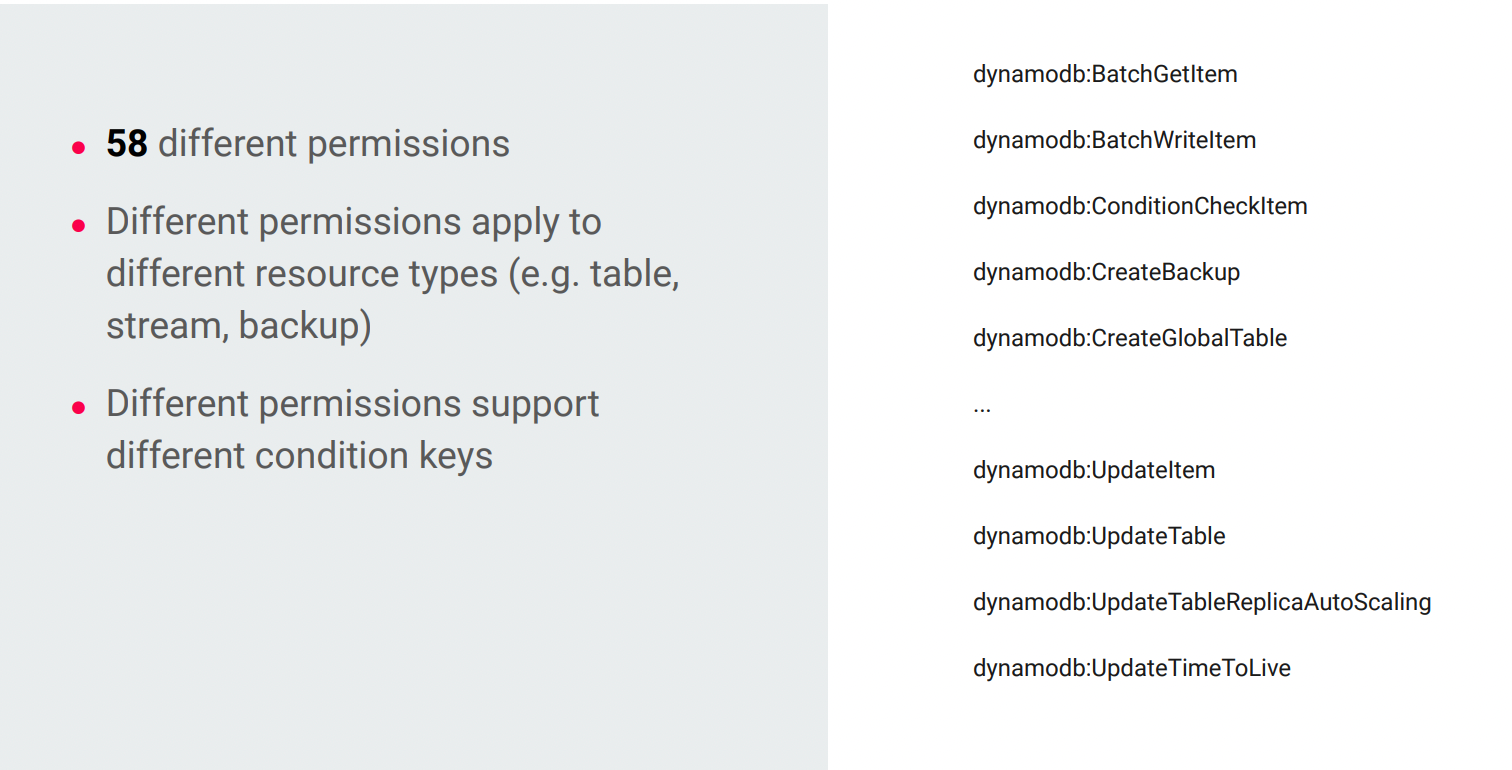
Task: Click the dynamodb:BatchGetItem permission text
Action: (1105, 74)
